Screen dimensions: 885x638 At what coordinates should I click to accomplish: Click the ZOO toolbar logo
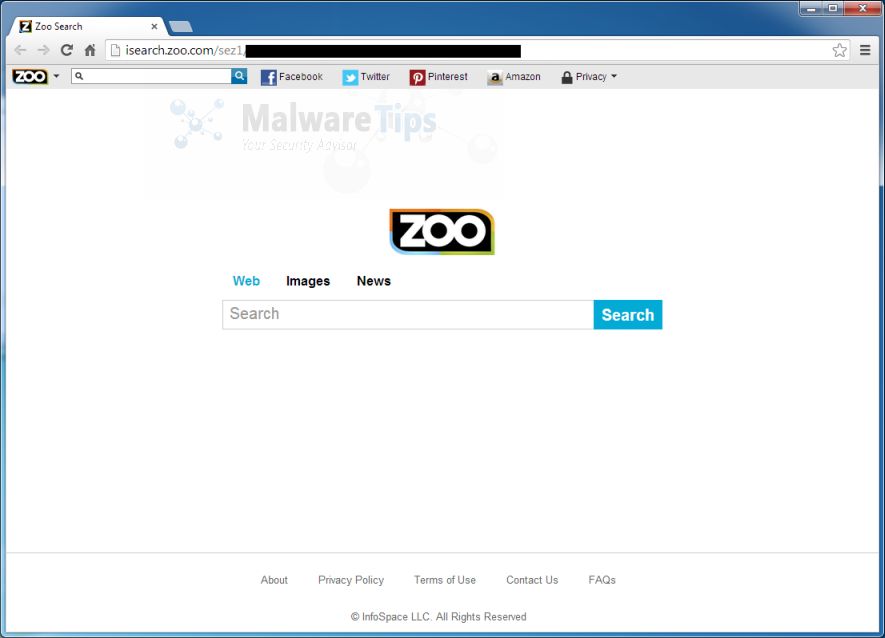point(30,76)
